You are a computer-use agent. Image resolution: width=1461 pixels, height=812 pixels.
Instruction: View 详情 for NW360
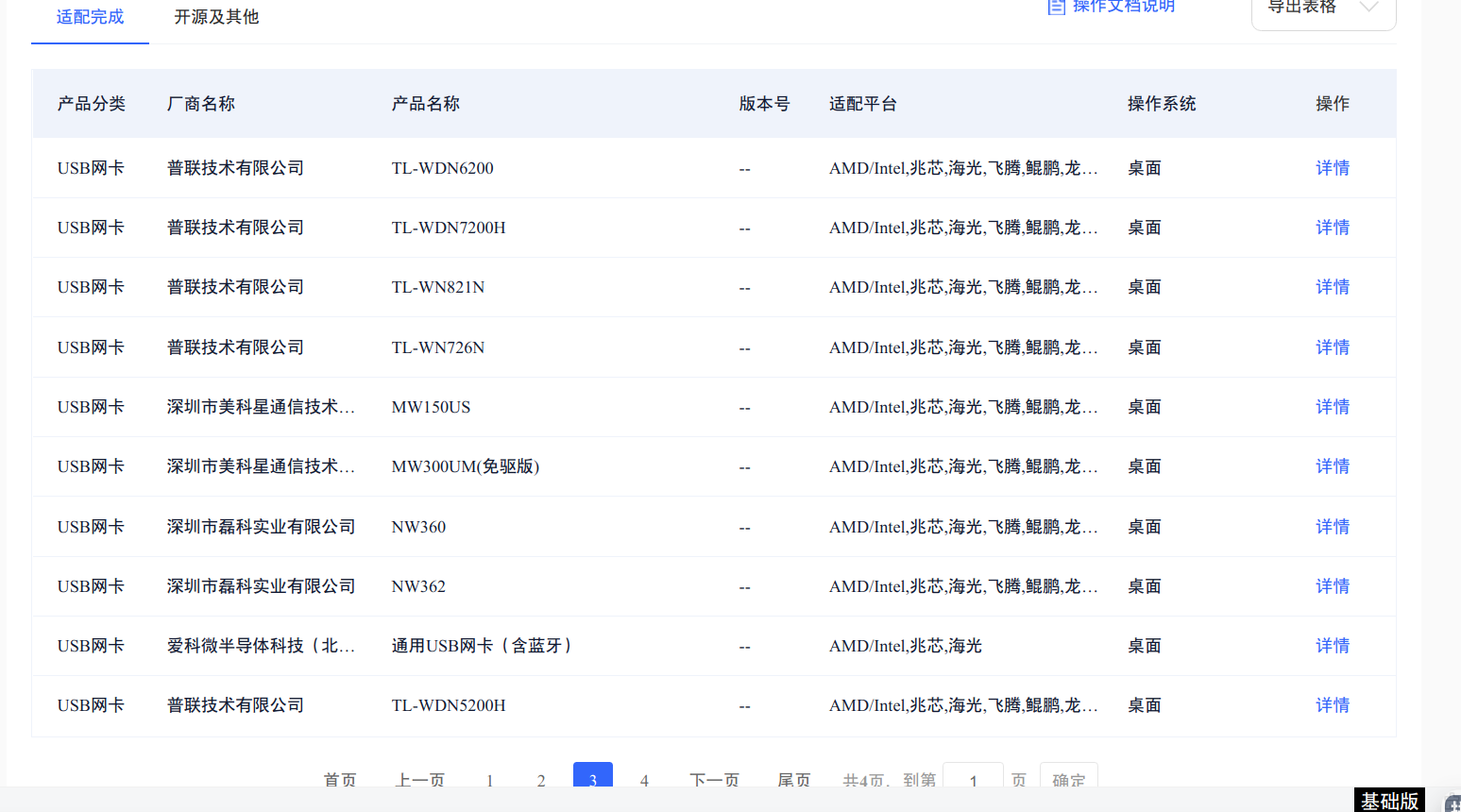point(1333,527)
